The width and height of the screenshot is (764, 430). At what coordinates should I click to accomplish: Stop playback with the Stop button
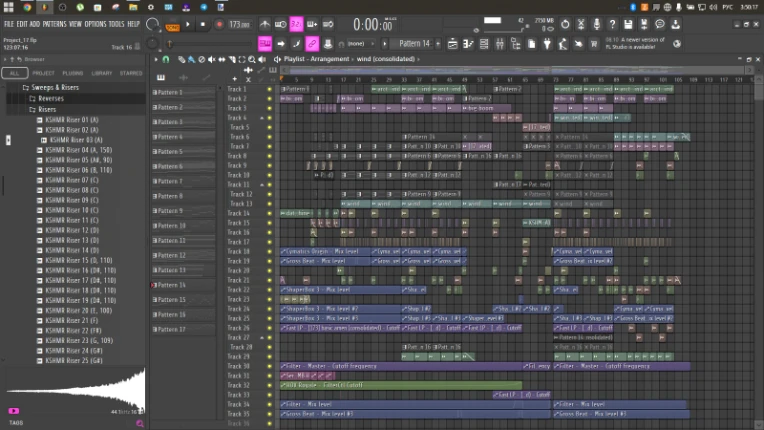(x=203, y=24)
